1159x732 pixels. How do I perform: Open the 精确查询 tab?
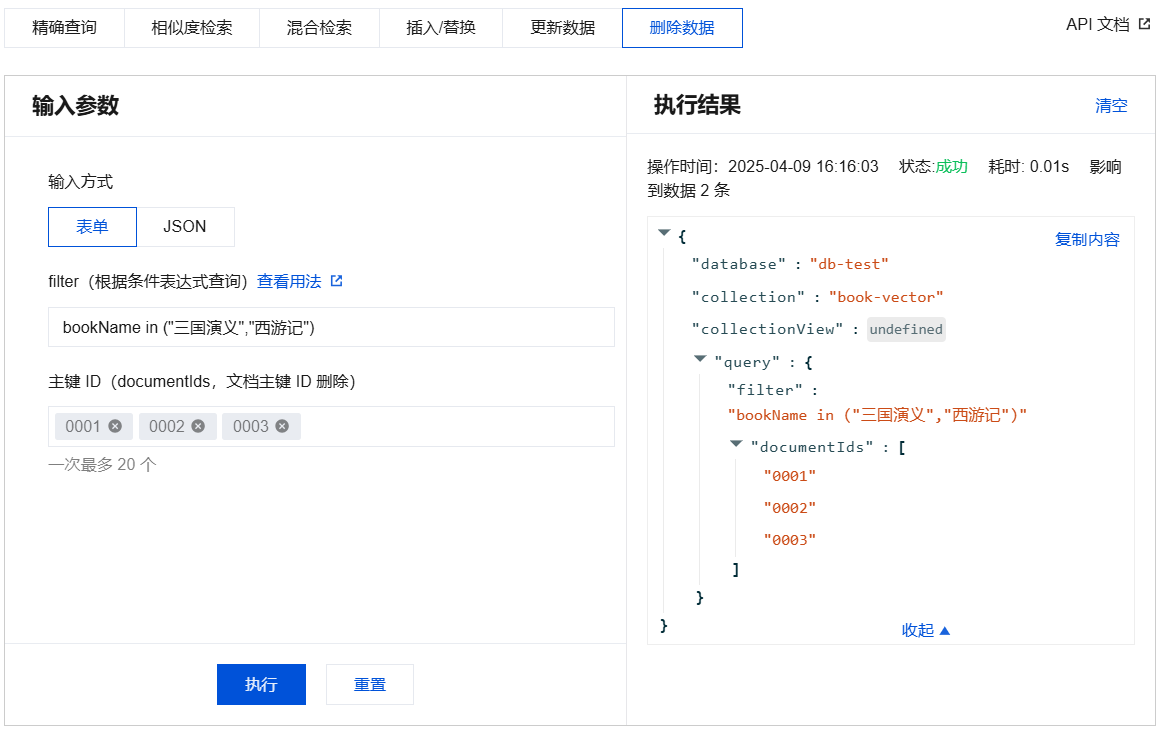click(64, 28)
